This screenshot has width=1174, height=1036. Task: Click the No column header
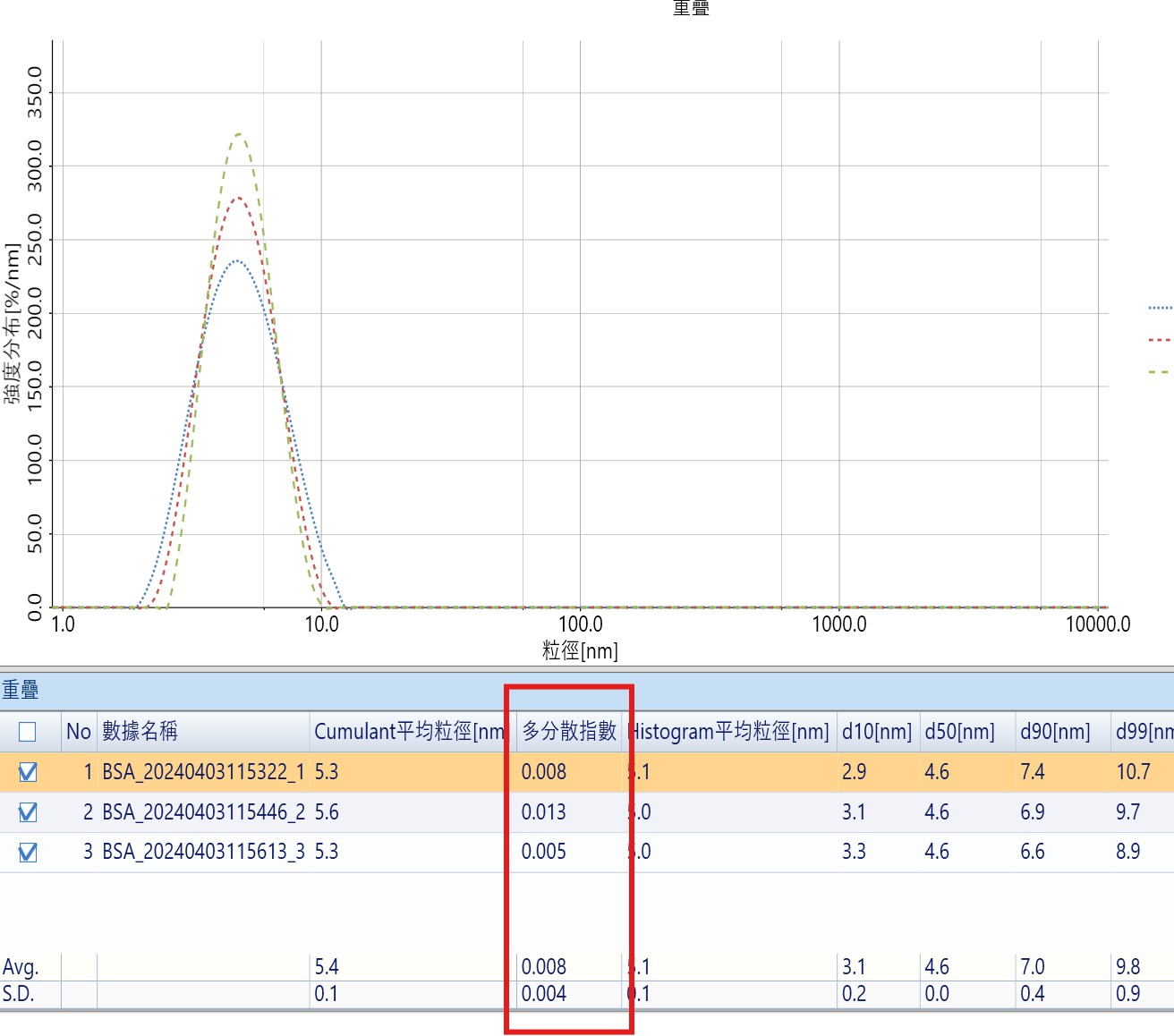click(78, 732)
